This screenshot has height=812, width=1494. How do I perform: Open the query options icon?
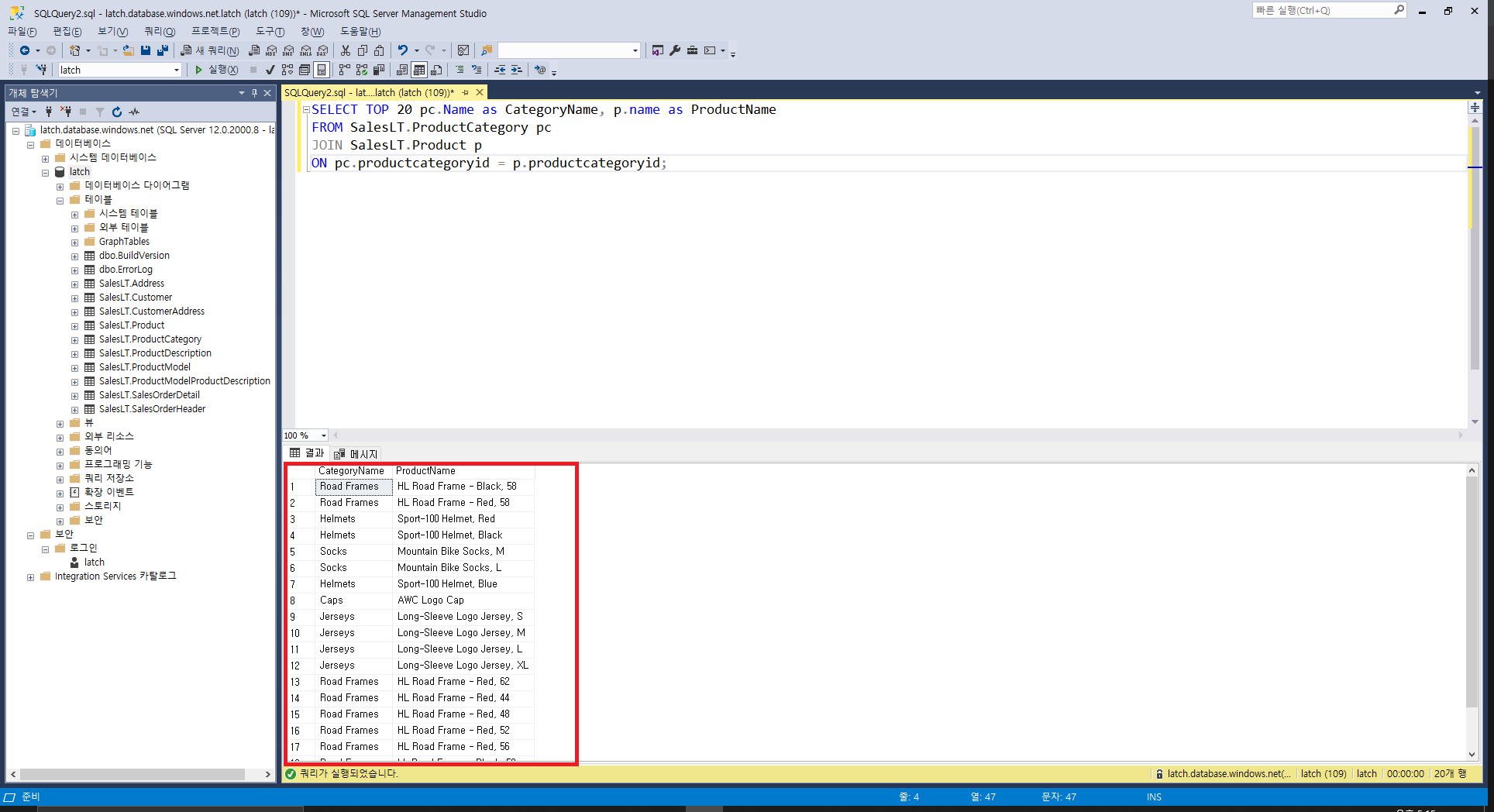305,70
